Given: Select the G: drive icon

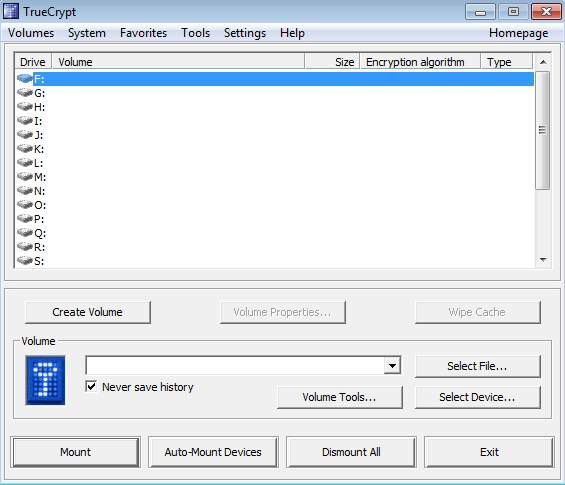Looking at the screenshot, I should point(25,93).
